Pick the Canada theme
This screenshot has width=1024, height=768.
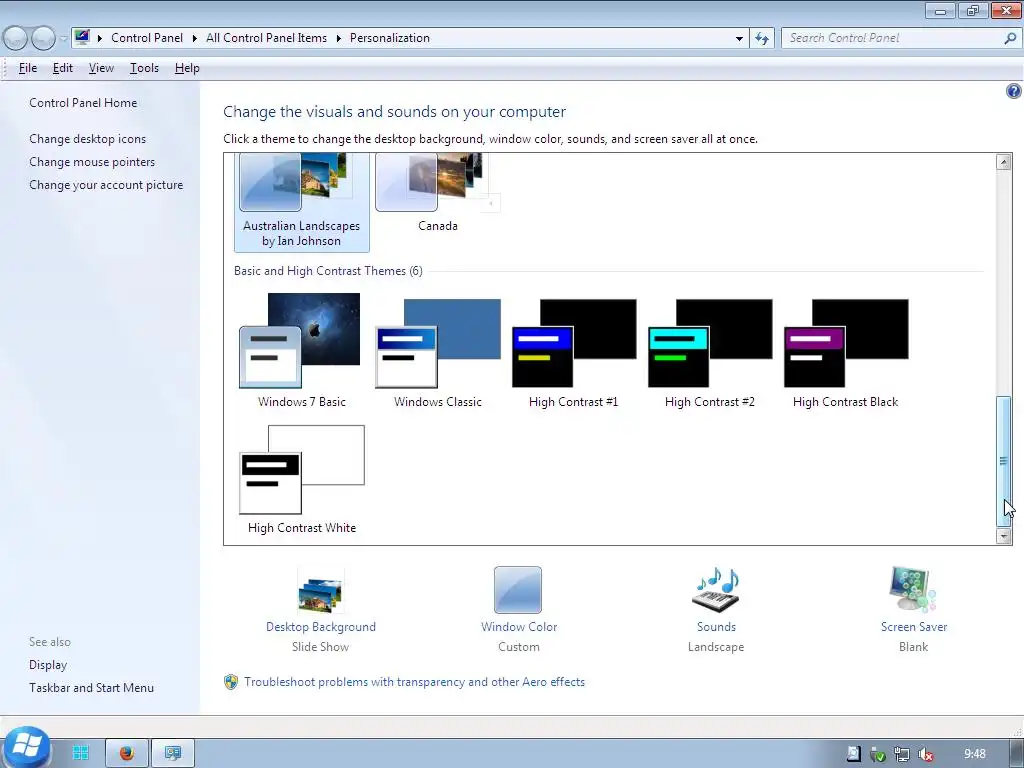[x=438, y=193]
